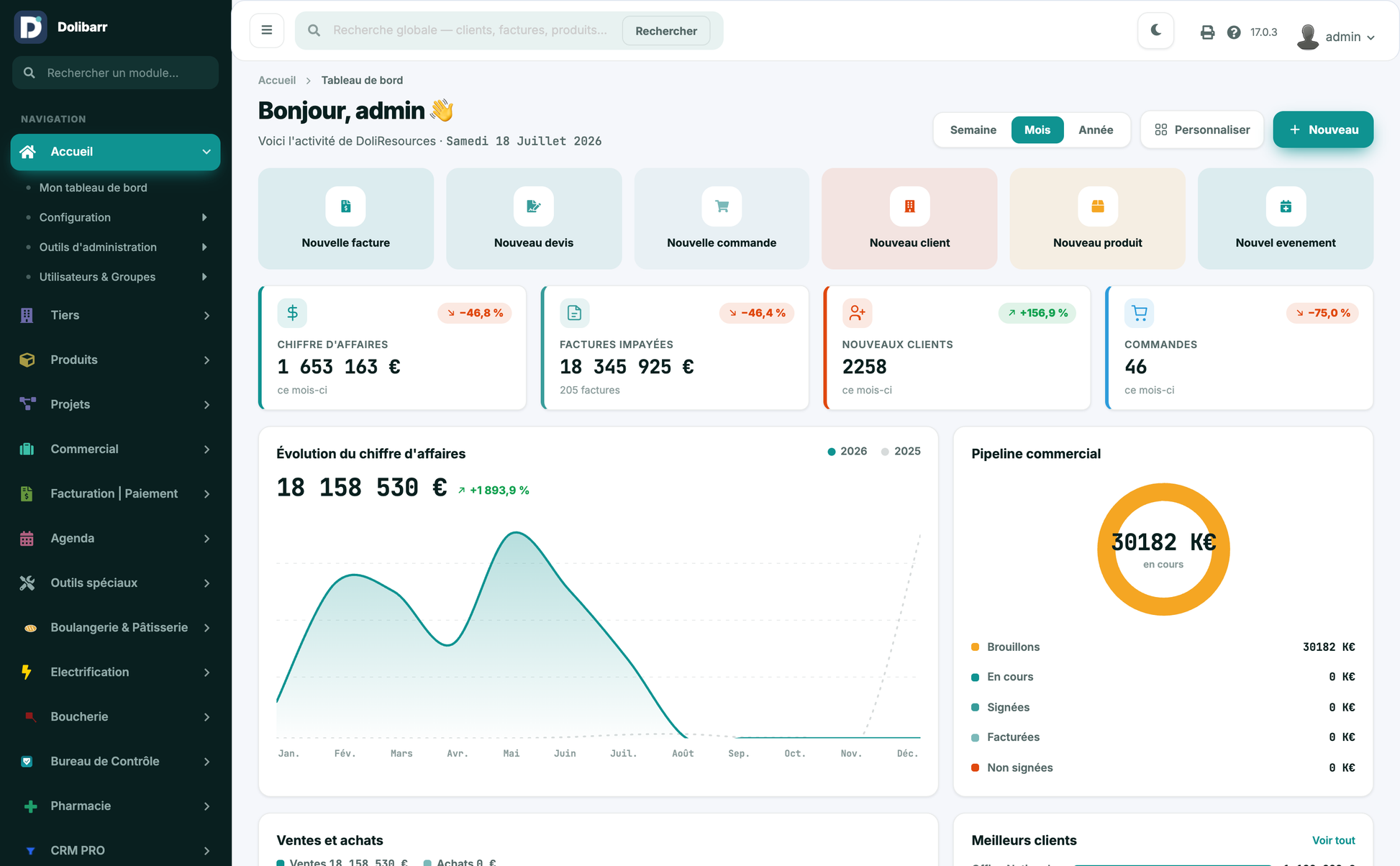1400x866 pixels.
Task: Click the admin user avatar
Action: pyautogui.click(x=1307, y=37)
